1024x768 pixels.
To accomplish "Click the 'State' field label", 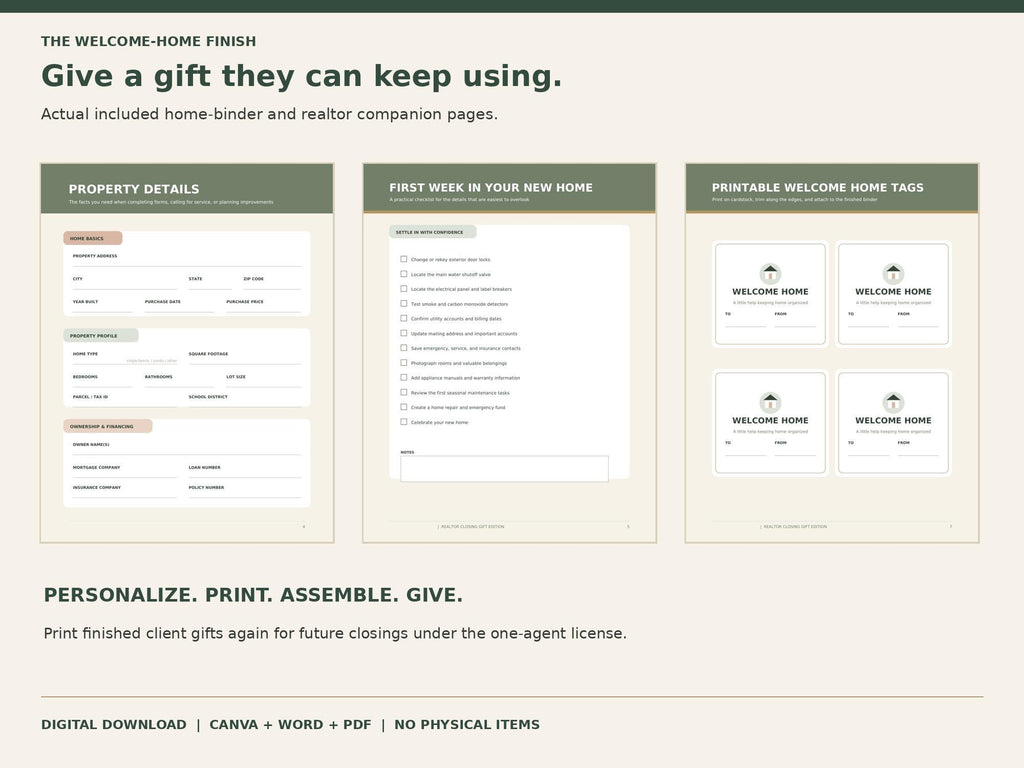I will click(x=195, y=279).
